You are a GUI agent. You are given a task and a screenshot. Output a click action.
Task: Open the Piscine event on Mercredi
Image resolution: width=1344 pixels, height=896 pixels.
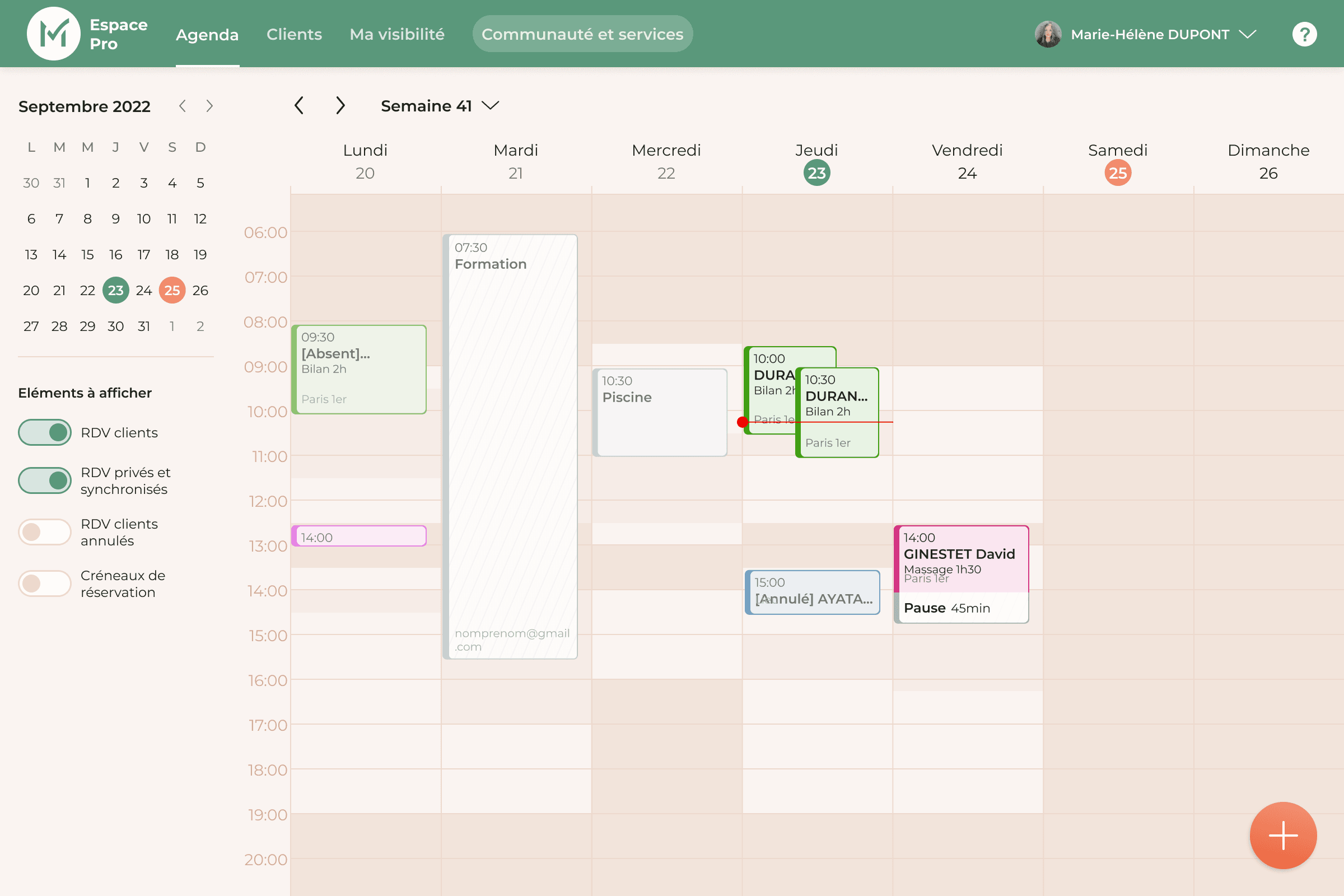[660, 413]
